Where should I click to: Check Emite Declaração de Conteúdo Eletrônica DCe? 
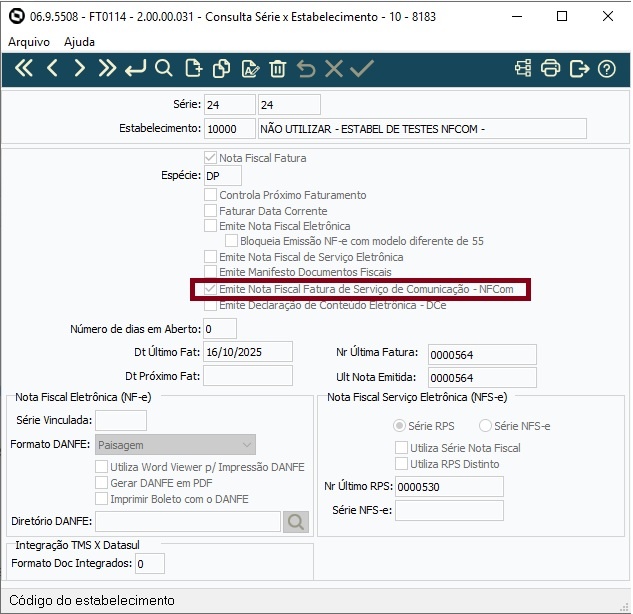click(210, 305)
